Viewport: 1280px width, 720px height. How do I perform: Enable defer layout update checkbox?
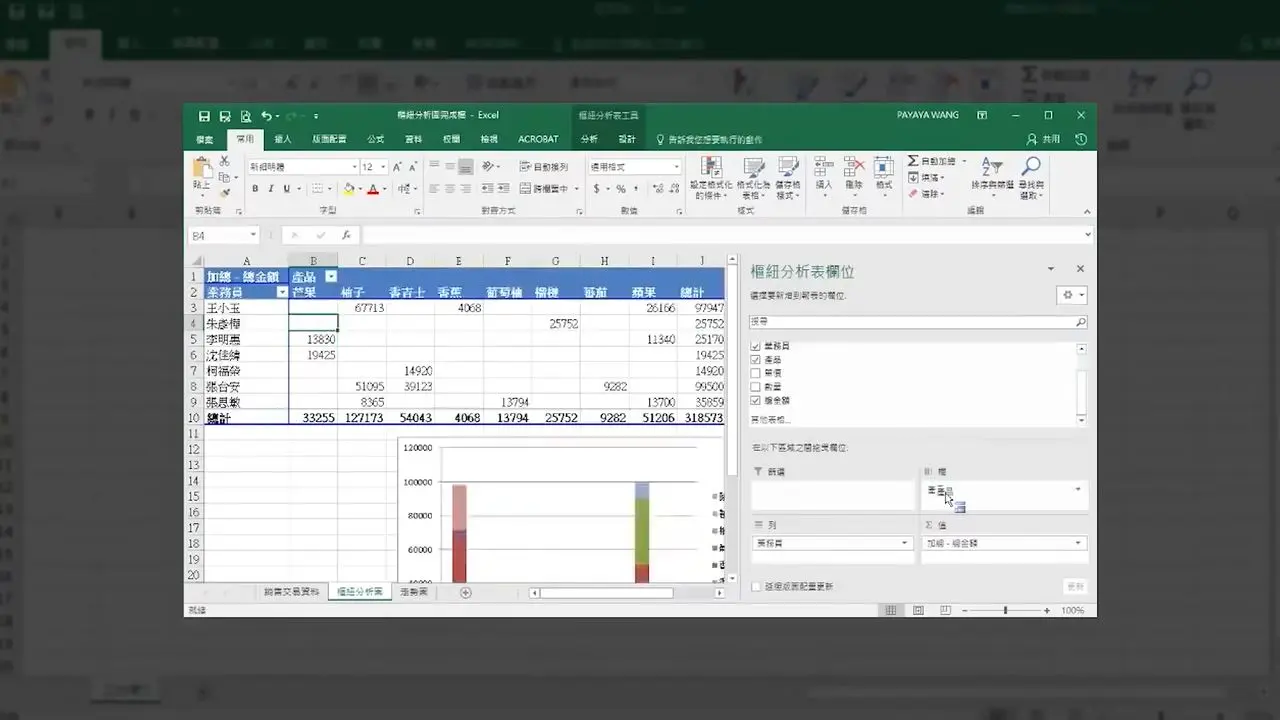pyautogui.click(x=756, y=587)
